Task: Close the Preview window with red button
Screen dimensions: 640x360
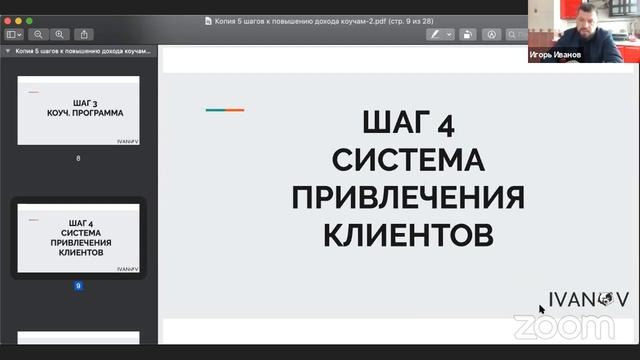Action: coord(8,21)
